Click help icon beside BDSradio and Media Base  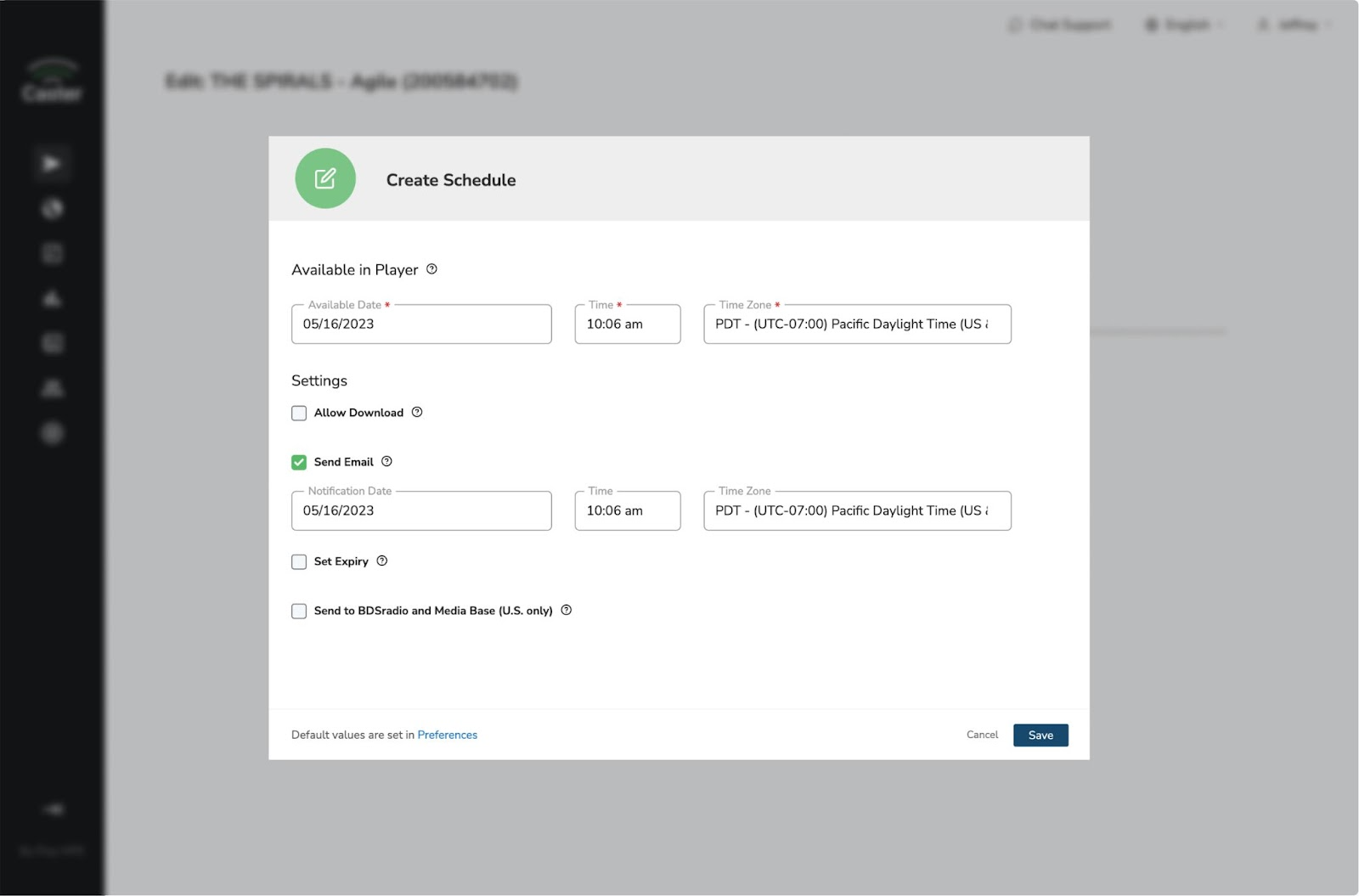click(567, 610)
